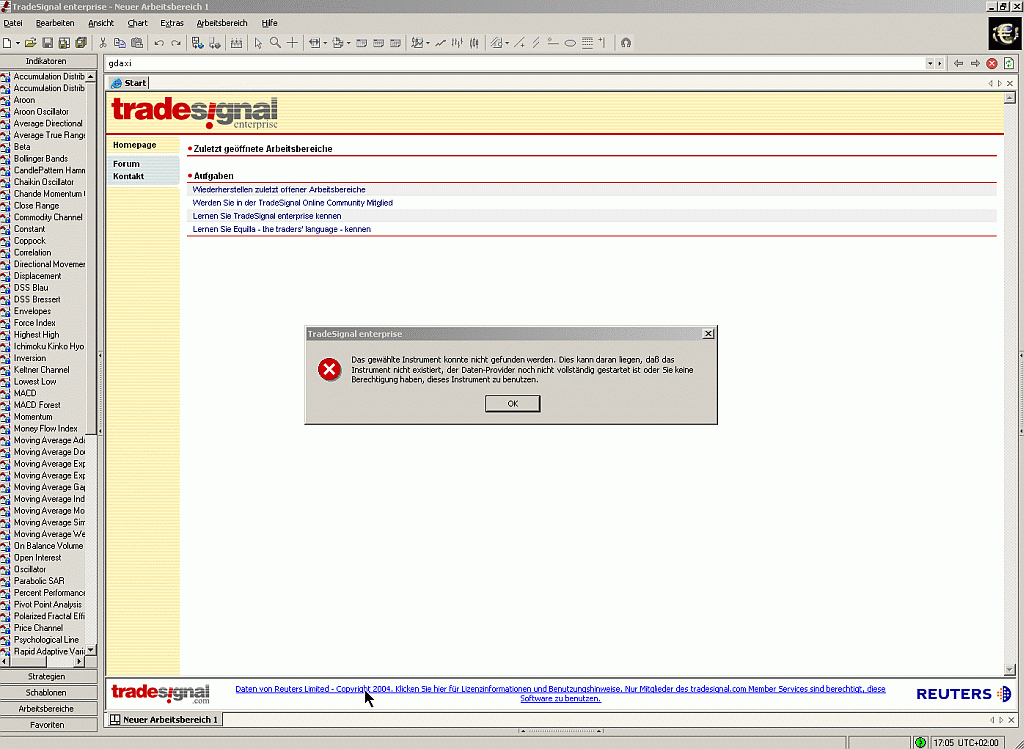Viewport: 1024px width, 749px height.
Task: Select the horizontal lines retracement tool
Action: point(587,43)
